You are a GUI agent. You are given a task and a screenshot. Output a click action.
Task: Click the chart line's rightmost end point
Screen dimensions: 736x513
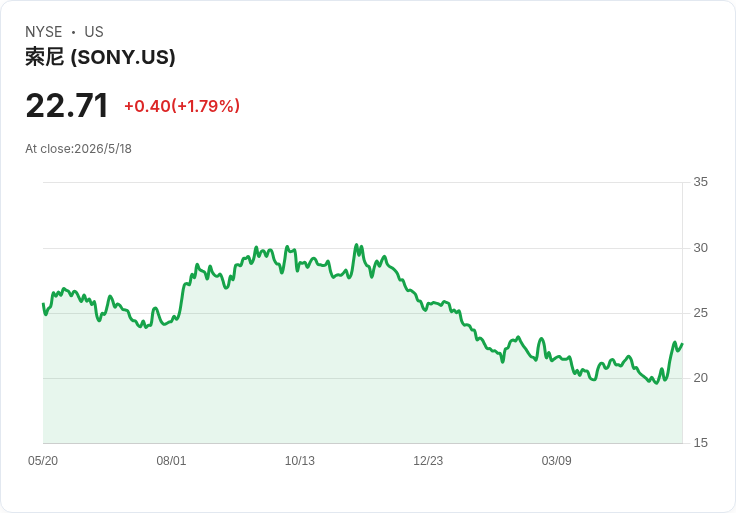click(x=682, y=344)
